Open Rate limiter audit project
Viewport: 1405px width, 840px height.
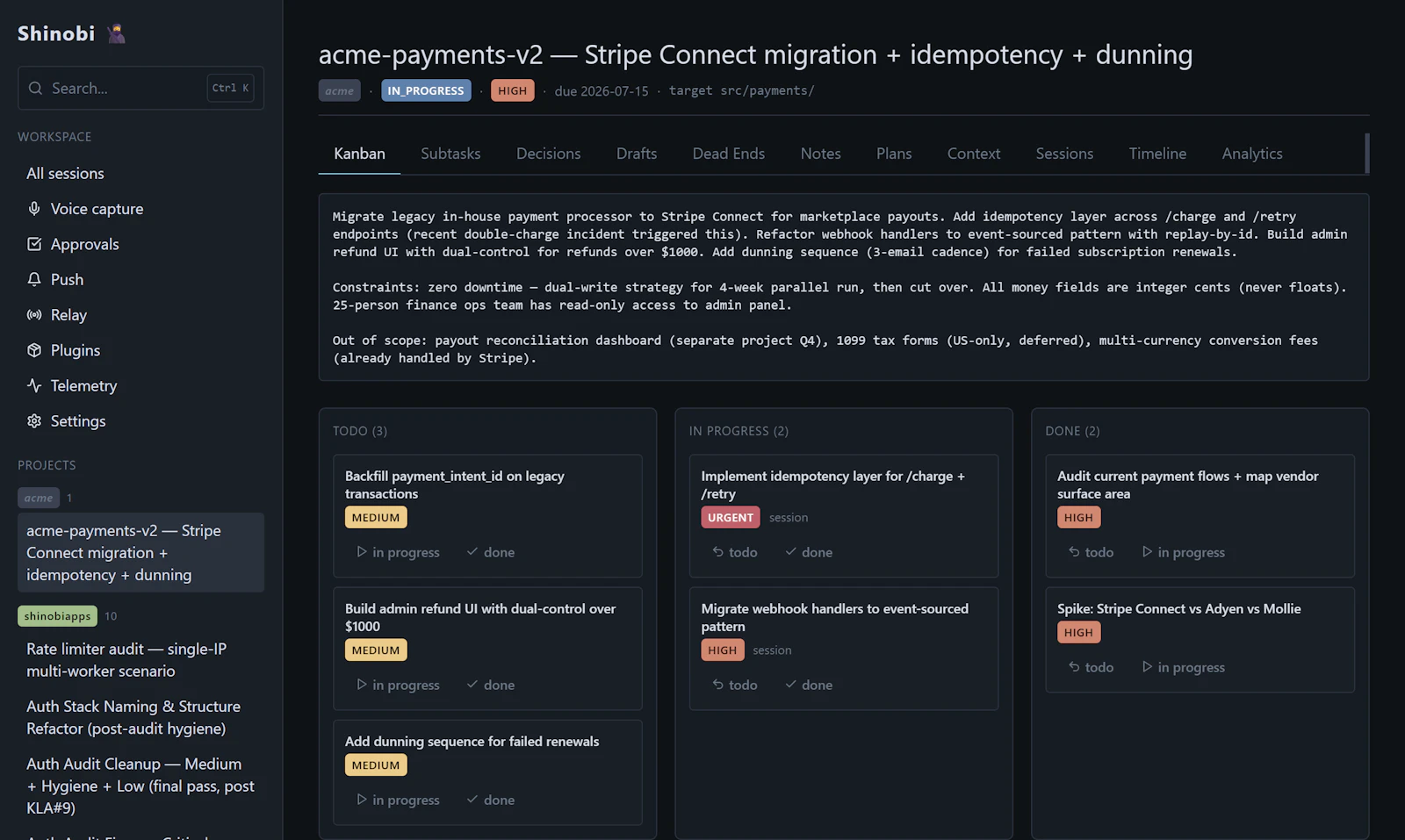pos(140,660)
